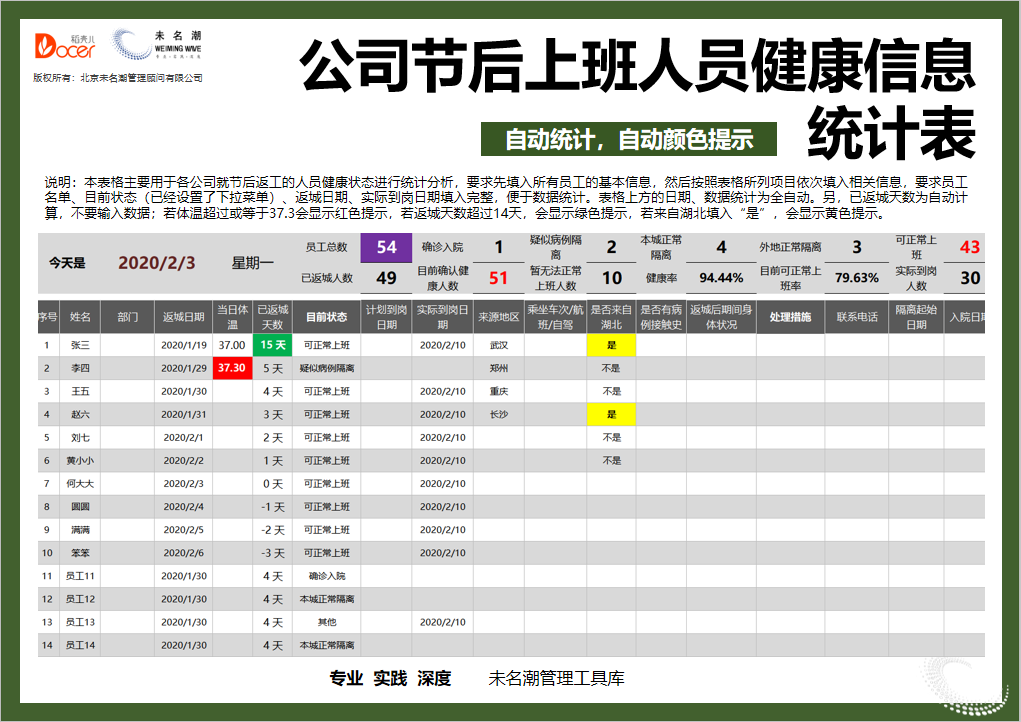Select the green 15 天 cell

point(271,344)
